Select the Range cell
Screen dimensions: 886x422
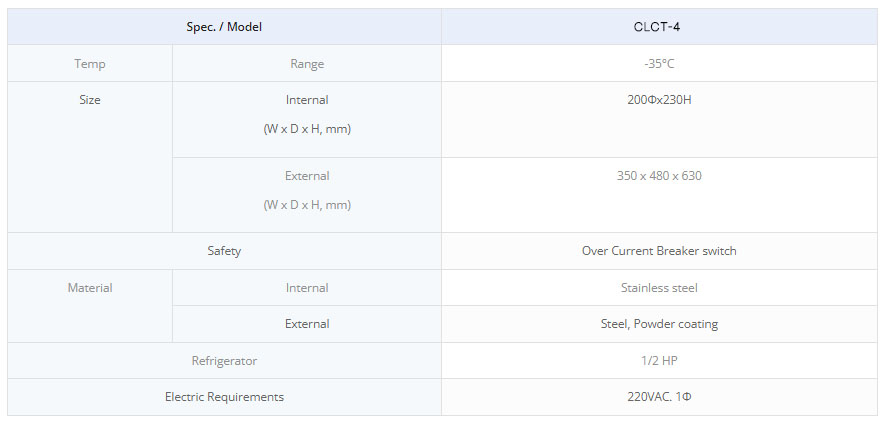pos(307,64)
